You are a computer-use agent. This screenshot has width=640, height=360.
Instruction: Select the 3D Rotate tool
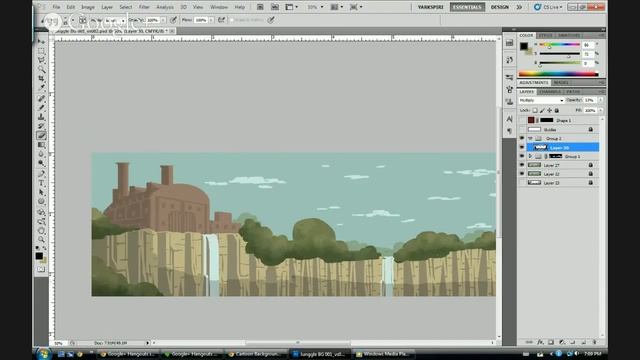tap(41, 213)
